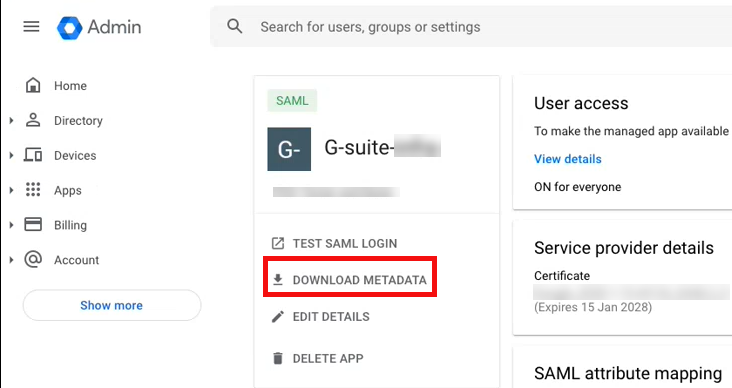732x388 pixels.
Task: Open the hamburger main menu
Action: [x=31, y=27]
